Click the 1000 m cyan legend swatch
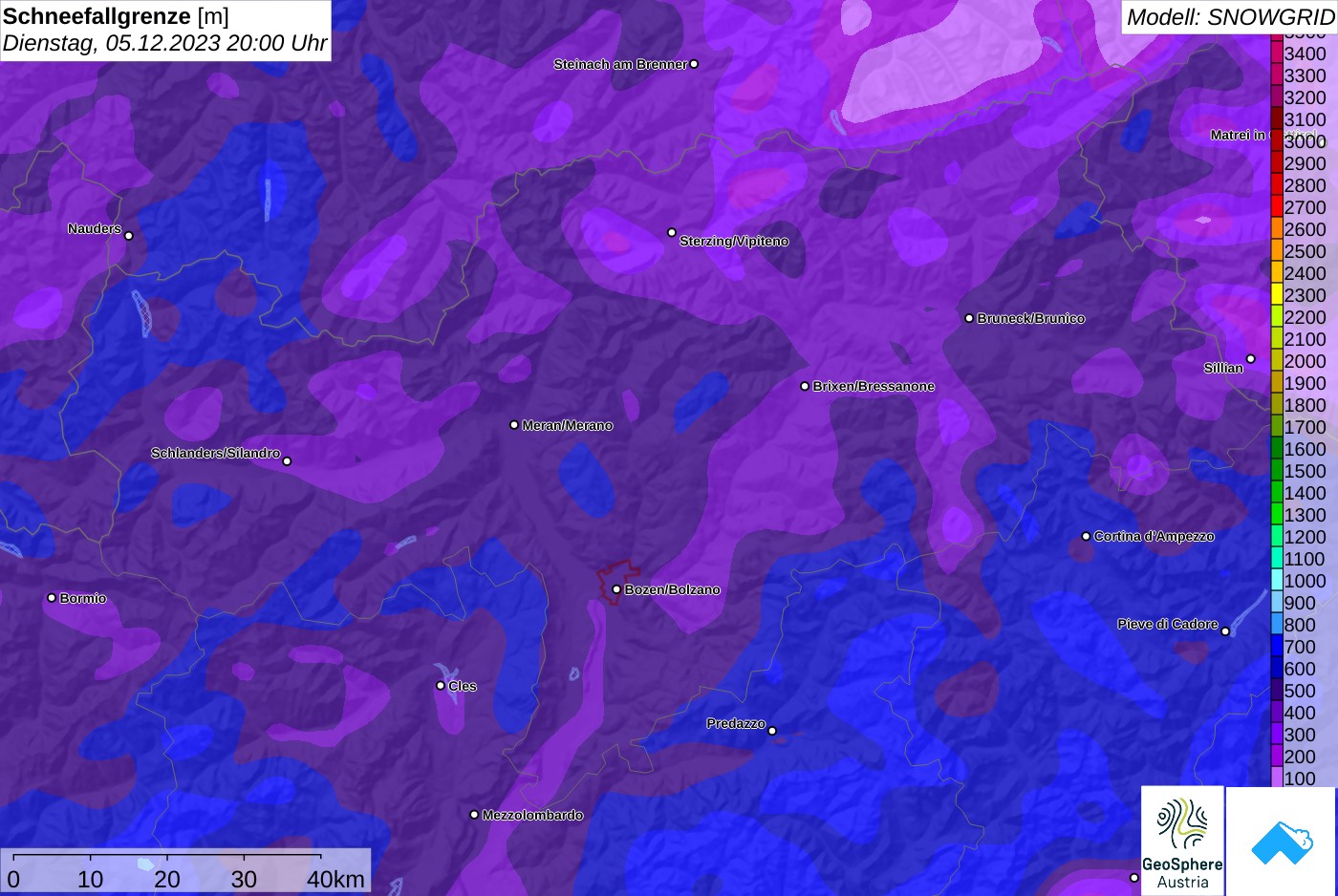 click(x=1276, y=581)
